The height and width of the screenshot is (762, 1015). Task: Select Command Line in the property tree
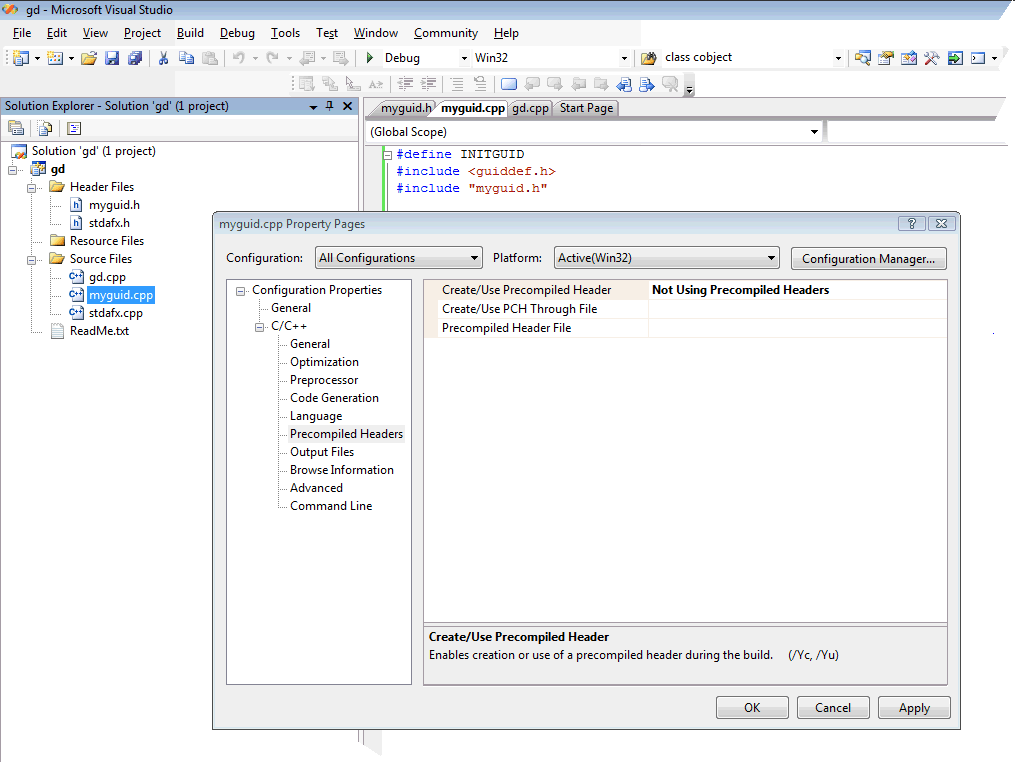click(x=331, y=506)
